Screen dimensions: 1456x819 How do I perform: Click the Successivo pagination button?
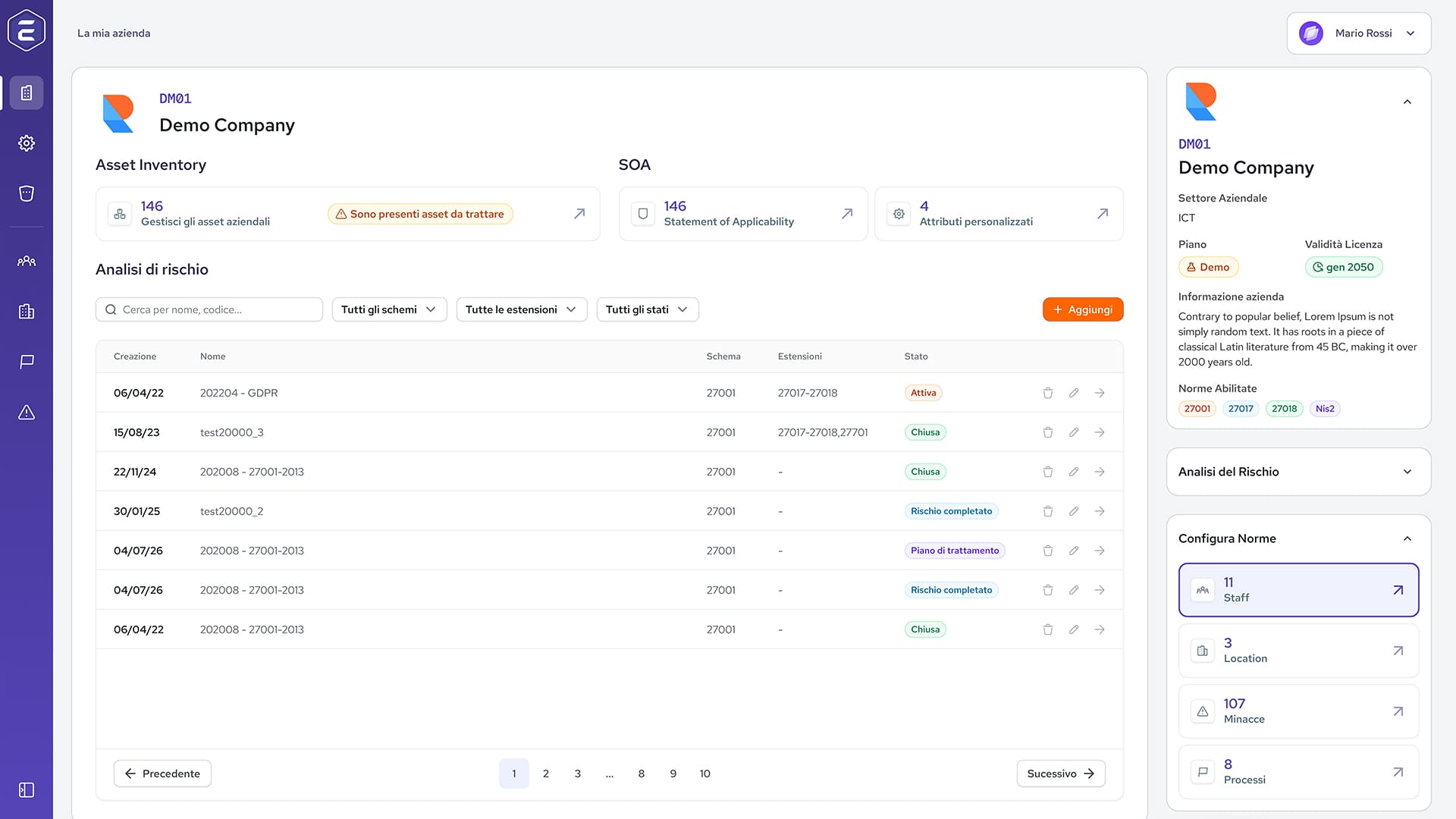coord(1060,773)
